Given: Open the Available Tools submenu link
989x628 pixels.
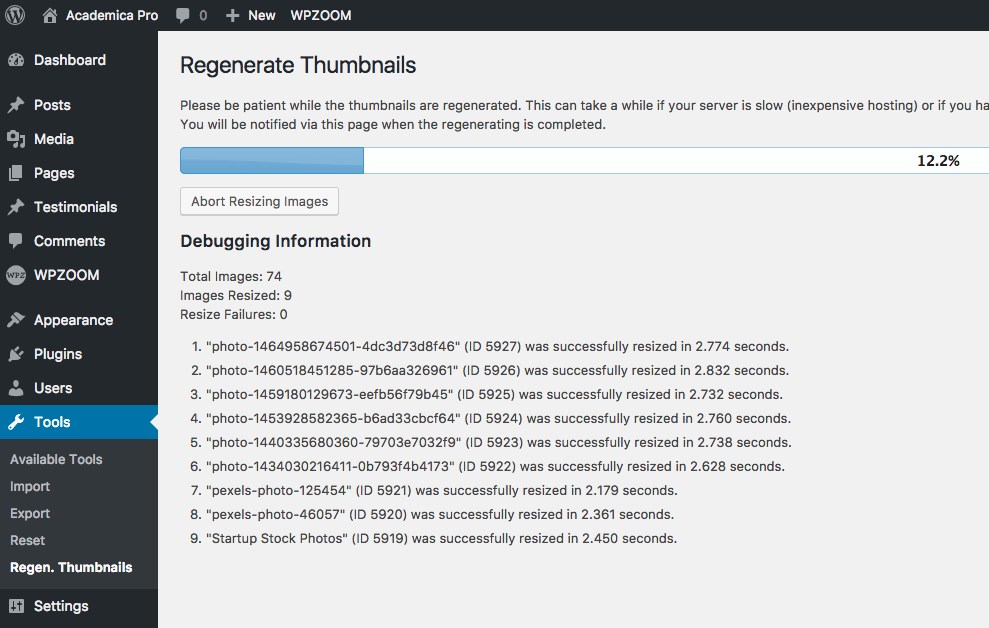Looking at the screenshot, I should 56,460.
